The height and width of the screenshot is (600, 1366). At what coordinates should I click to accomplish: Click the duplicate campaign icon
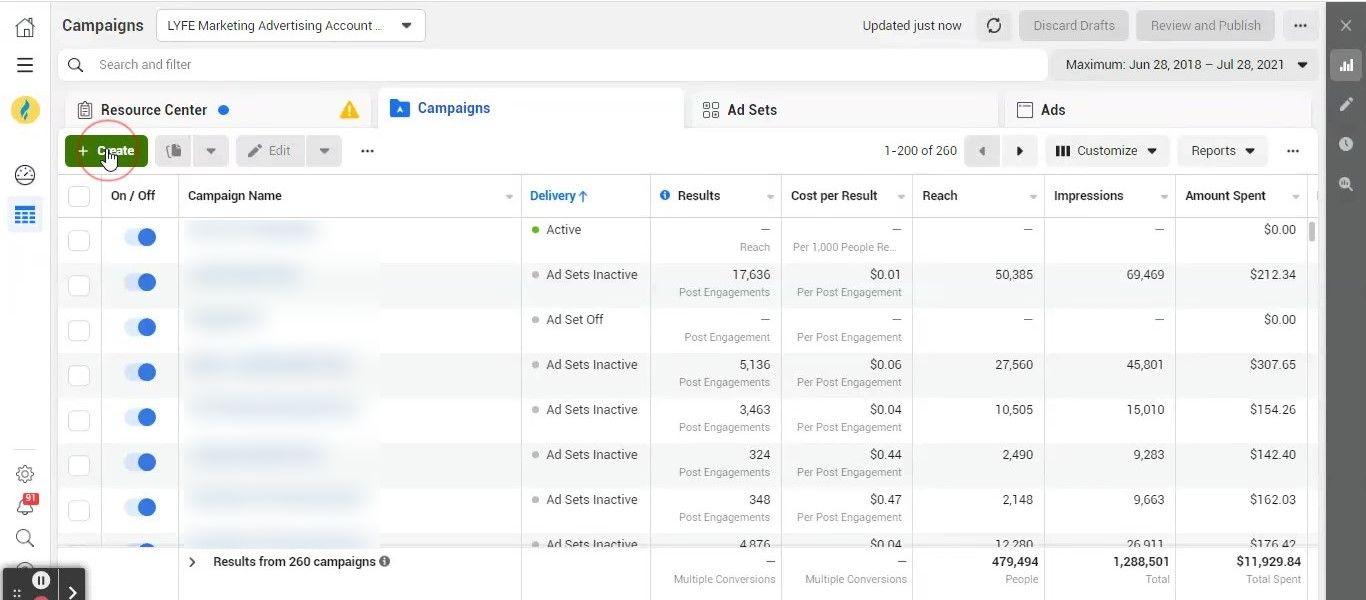coord(174,151)
